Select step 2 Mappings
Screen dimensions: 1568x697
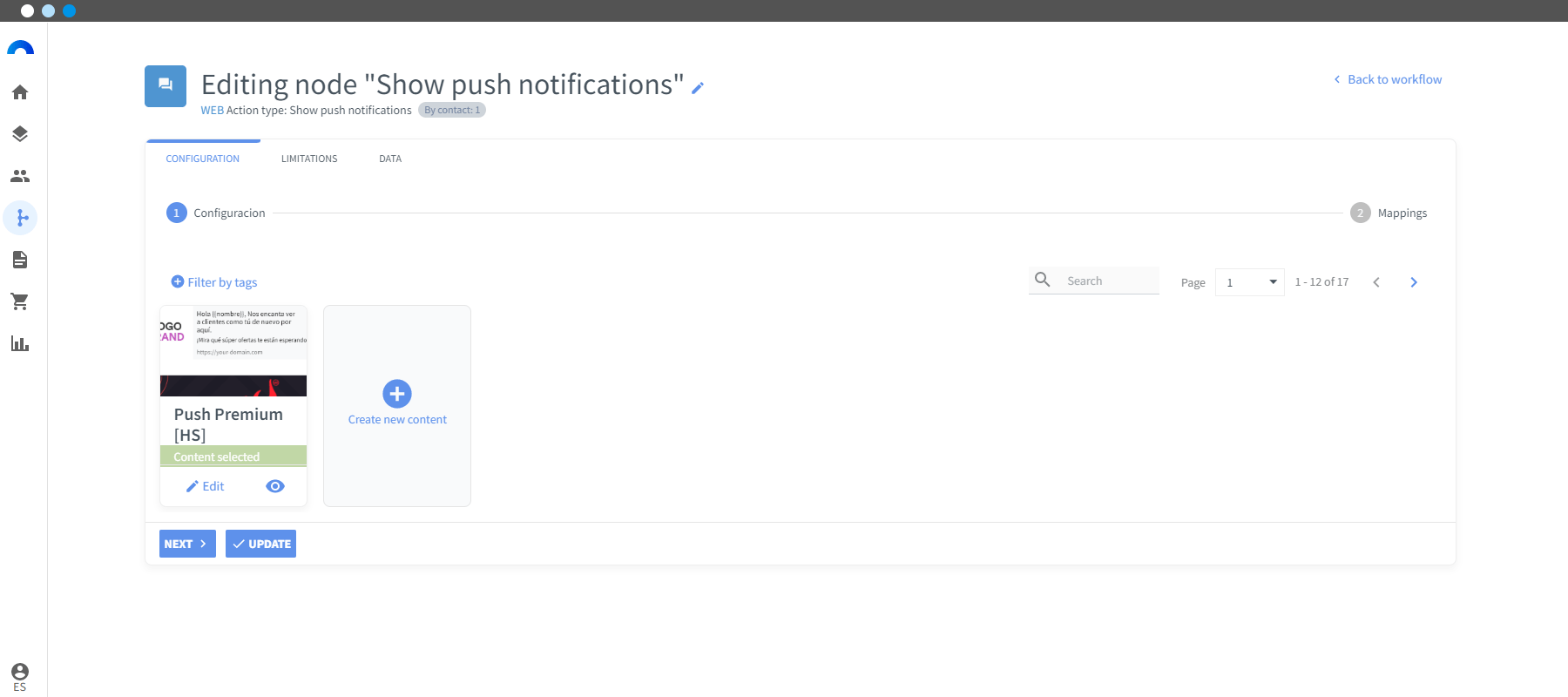1389,213
